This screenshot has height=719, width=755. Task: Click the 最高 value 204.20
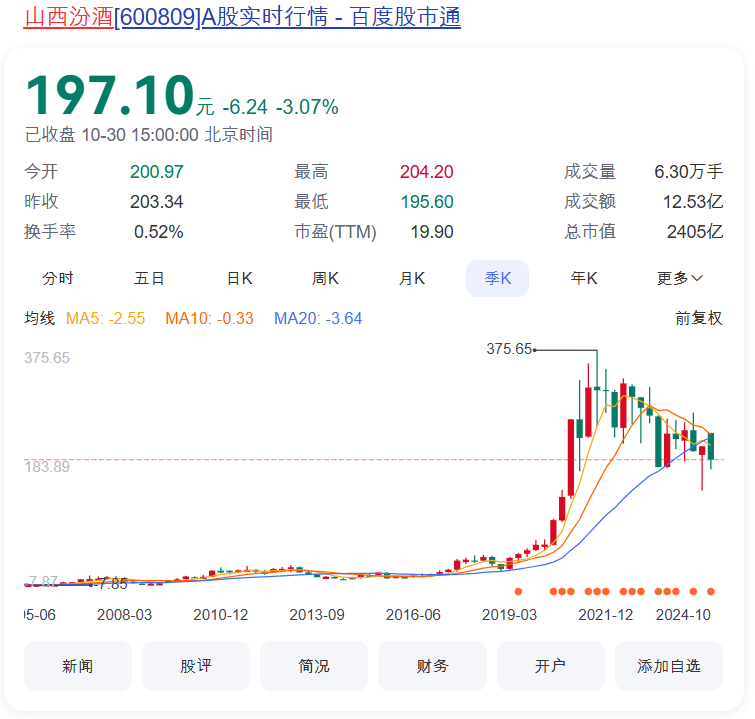pos(427,172)
